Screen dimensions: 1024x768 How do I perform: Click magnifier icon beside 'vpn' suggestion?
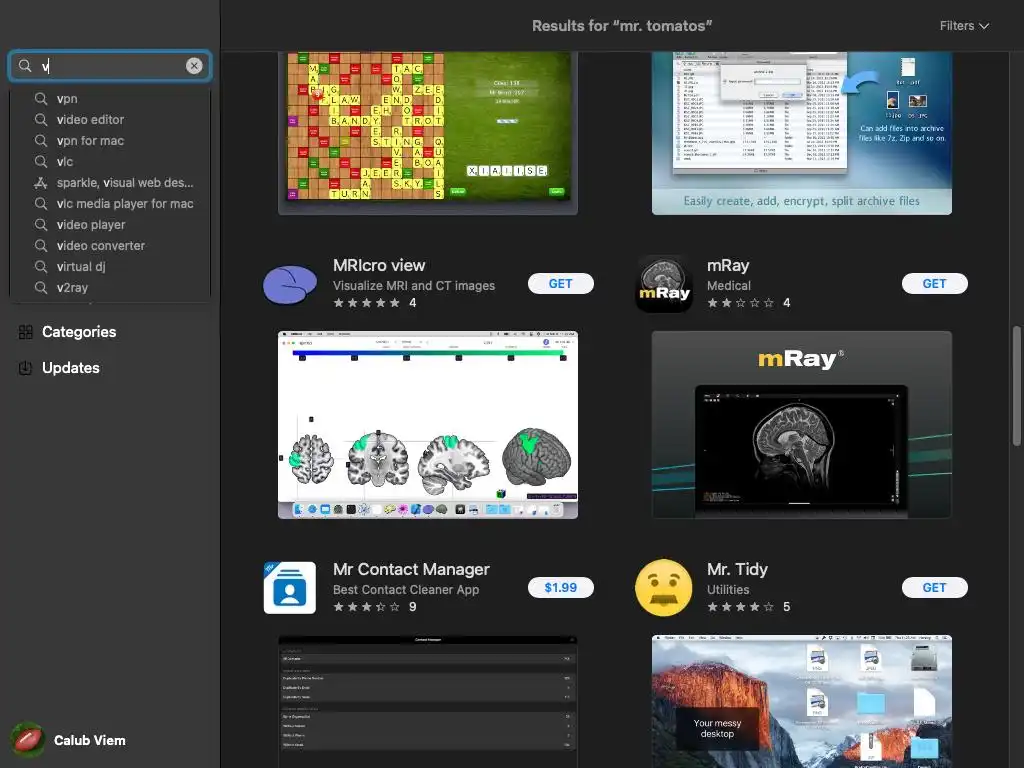[40, 99]
